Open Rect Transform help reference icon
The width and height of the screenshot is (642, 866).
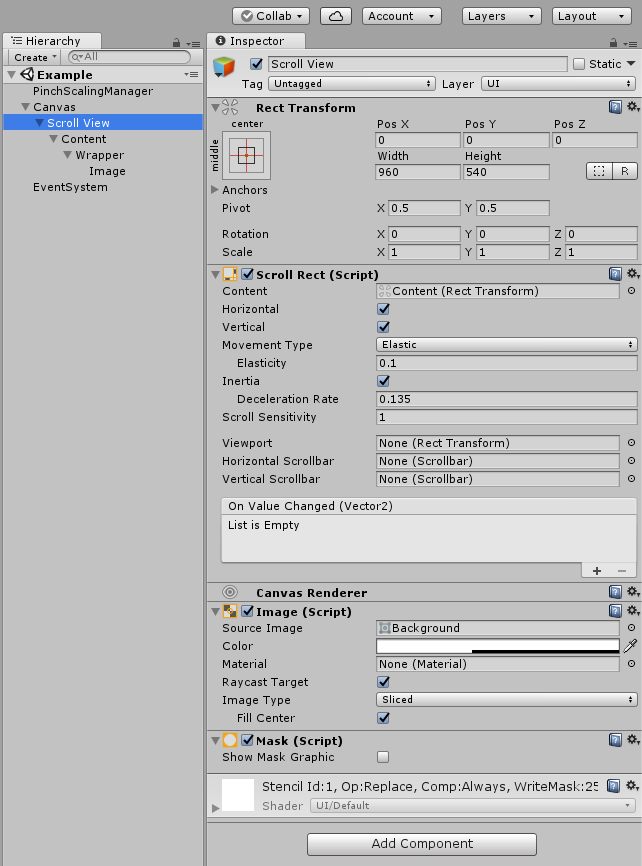click(615, 107)
